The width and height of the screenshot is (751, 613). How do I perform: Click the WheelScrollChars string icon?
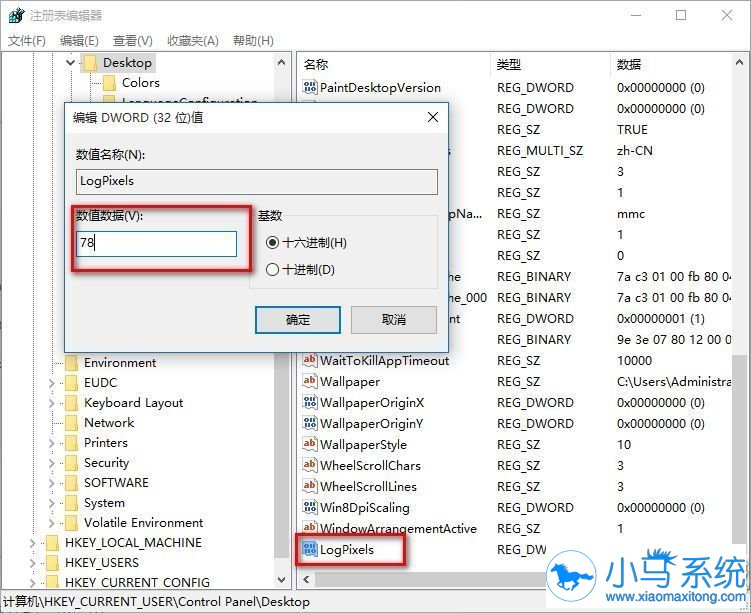(310, 465)
